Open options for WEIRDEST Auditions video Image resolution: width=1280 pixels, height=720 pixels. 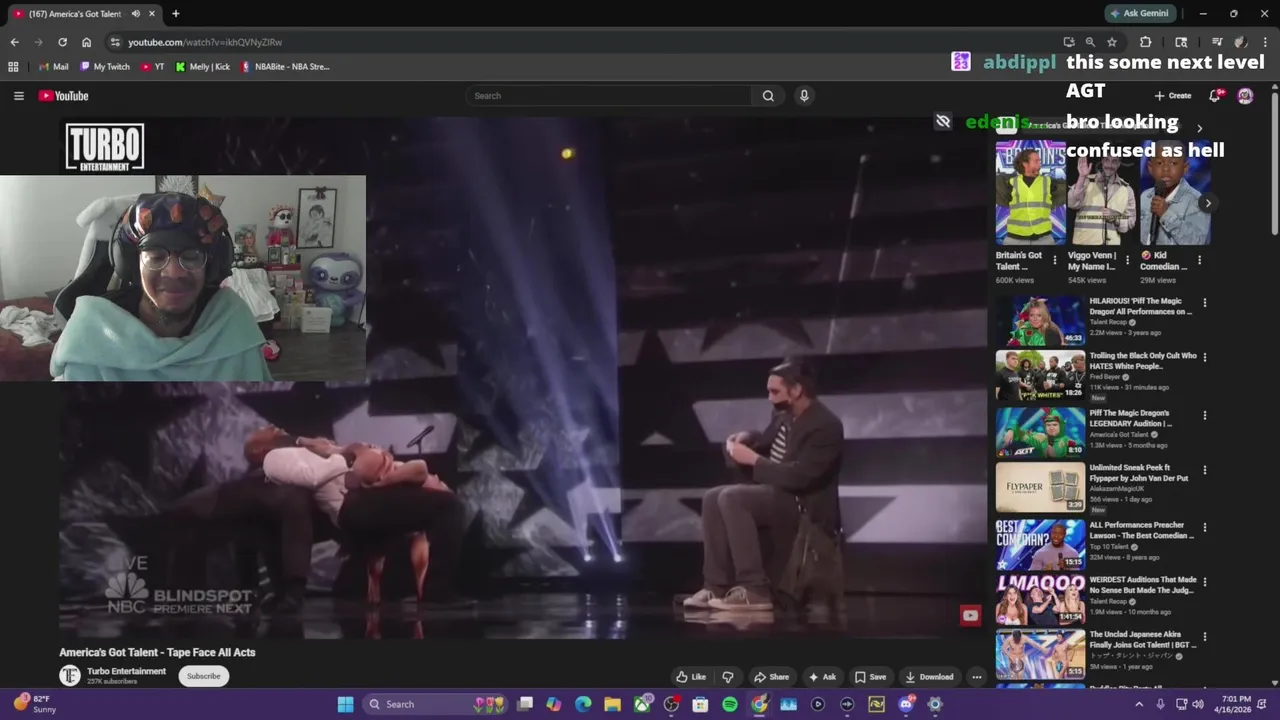(x=1204, y=581)
